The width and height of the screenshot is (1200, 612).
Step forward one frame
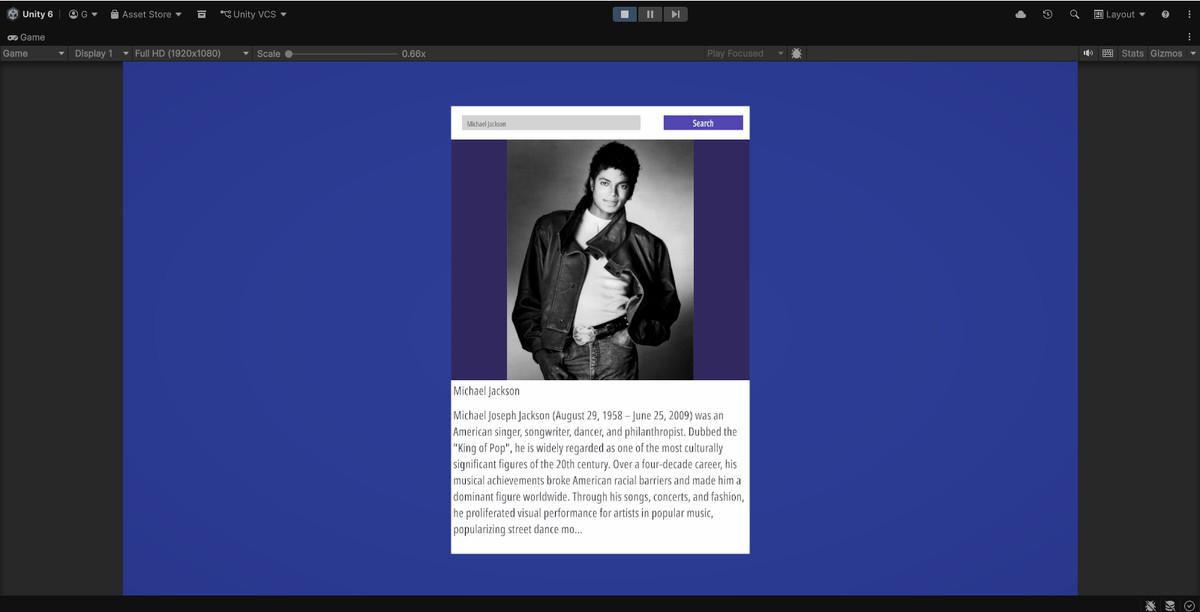pos(675,14)
